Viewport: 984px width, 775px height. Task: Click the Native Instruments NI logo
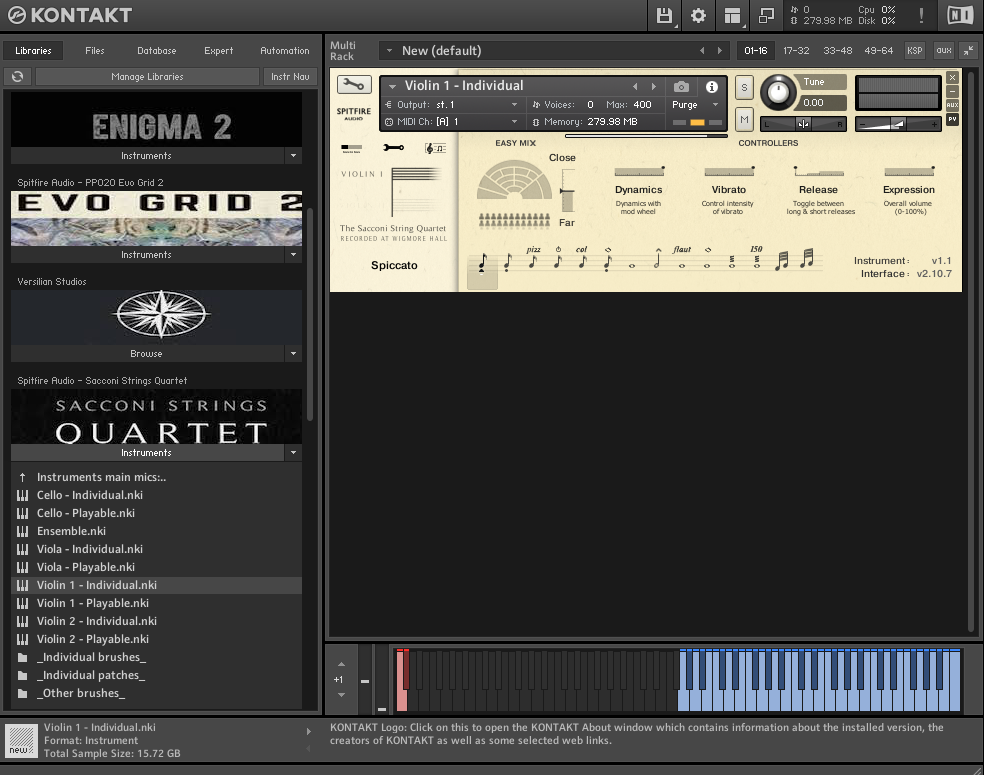tap(960, 16)
